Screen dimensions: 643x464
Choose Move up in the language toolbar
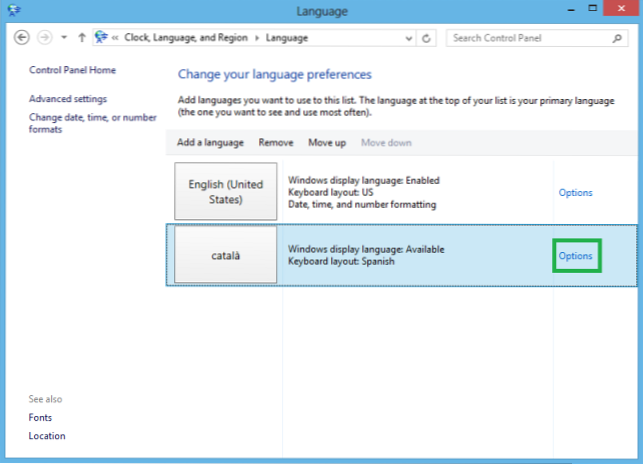[x=327, y=143]
